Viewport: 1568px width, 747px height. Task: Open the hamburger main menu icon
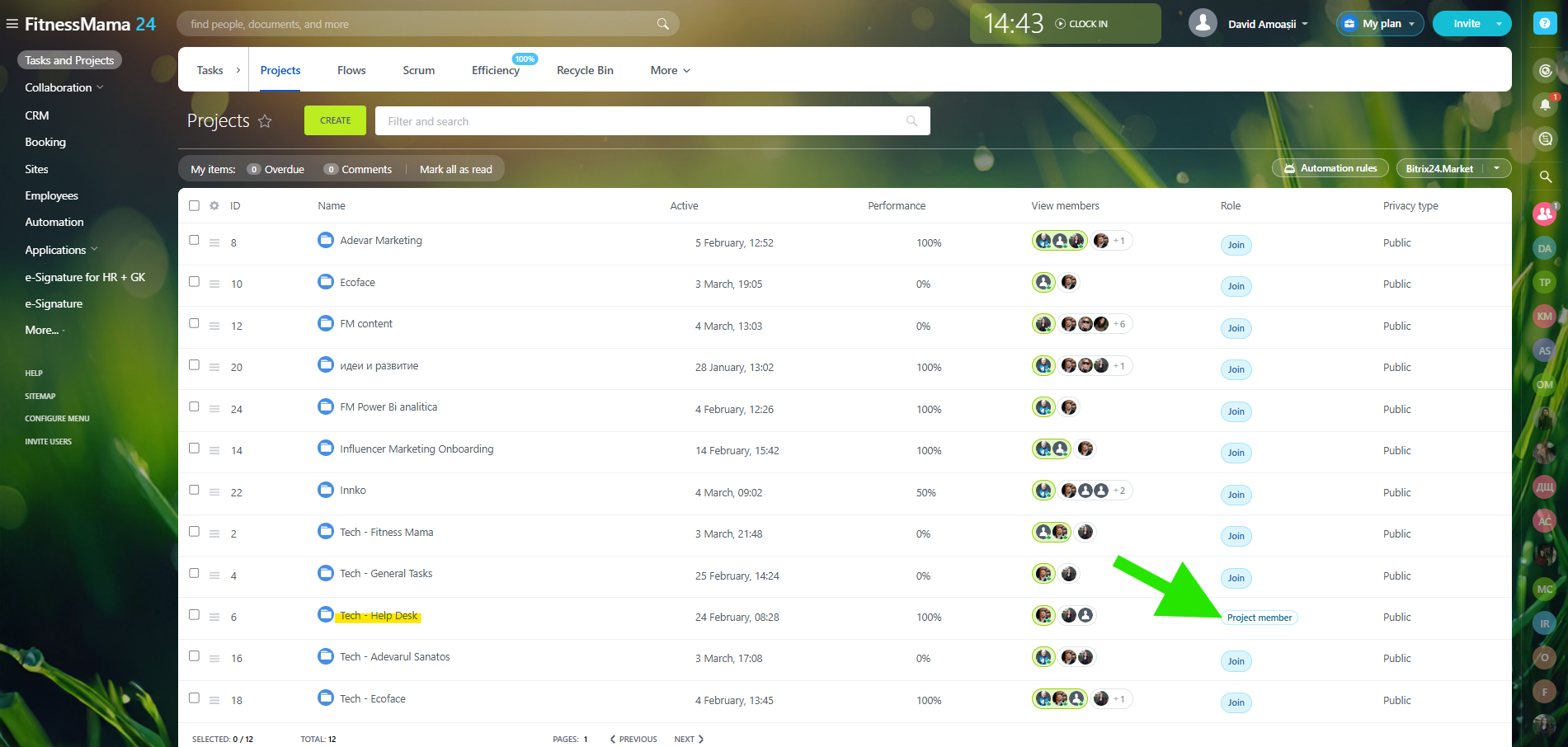pos(12,24)
